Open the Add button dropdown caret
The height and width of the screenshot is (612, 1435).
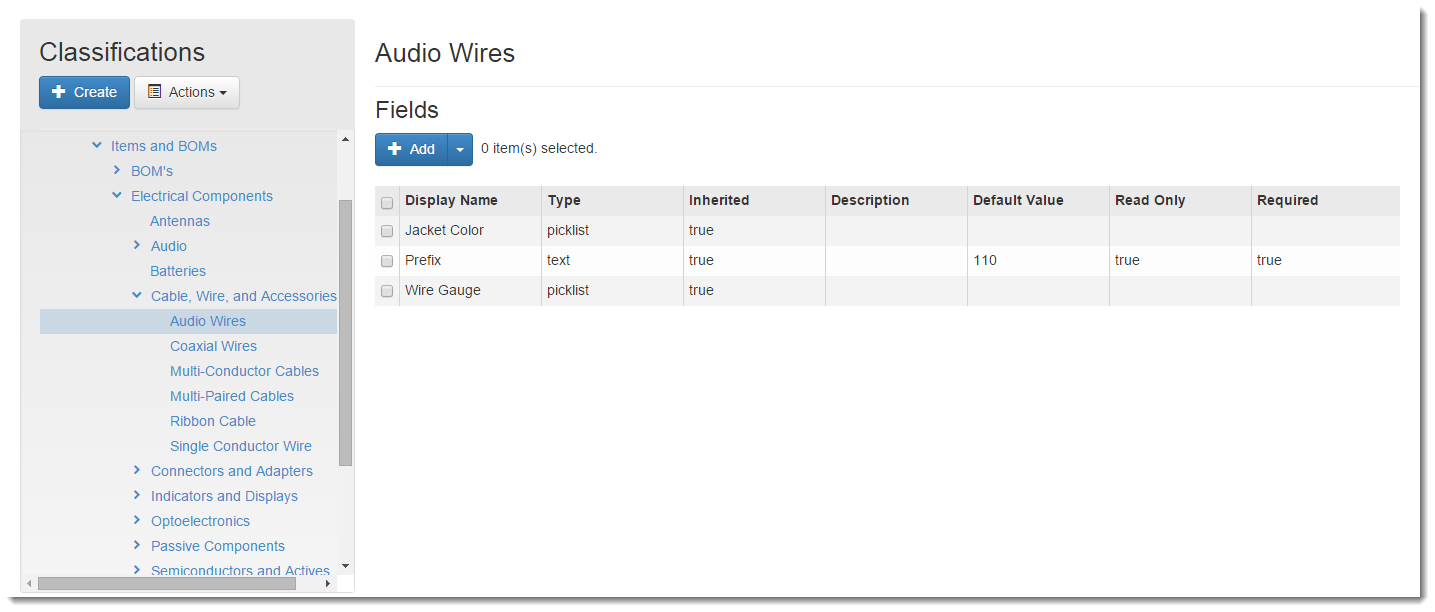[460, 149]
